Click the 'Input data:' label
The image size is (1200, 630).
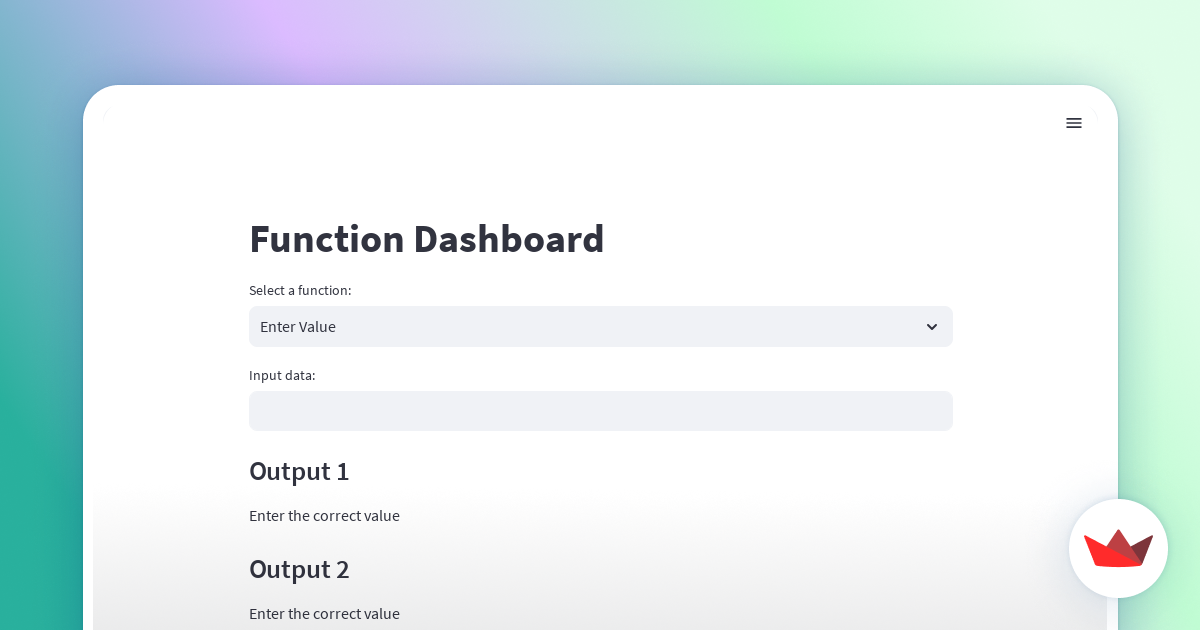(x=282, y=375)
